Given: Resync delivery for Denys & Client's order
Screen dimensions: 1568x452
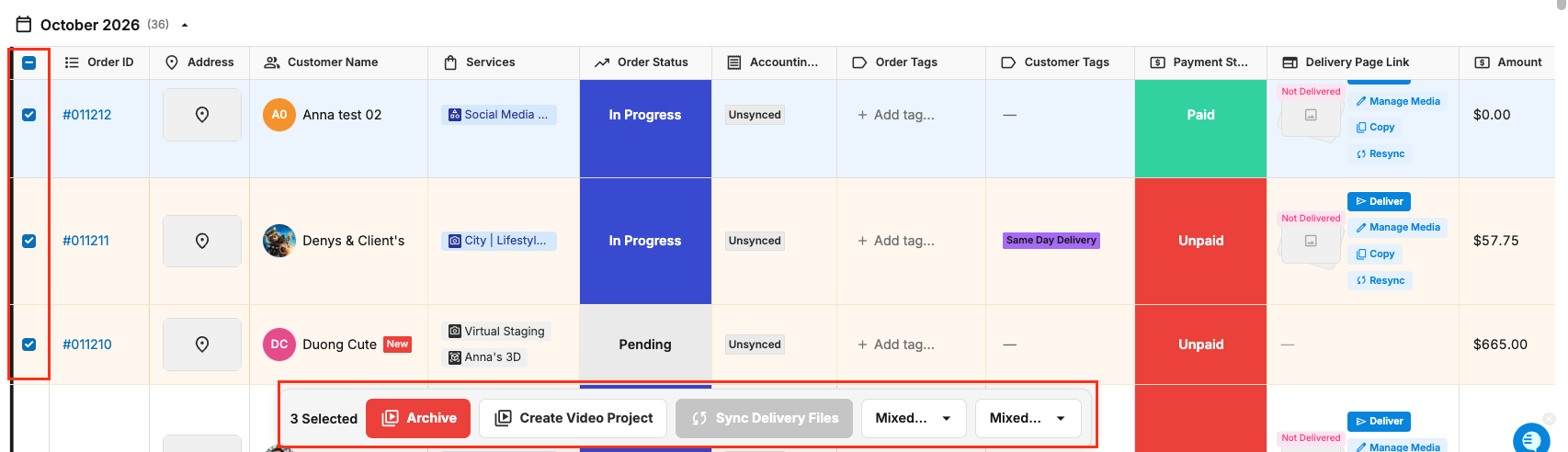Looking at the screenshot, I should click(x=1381, y=281).
